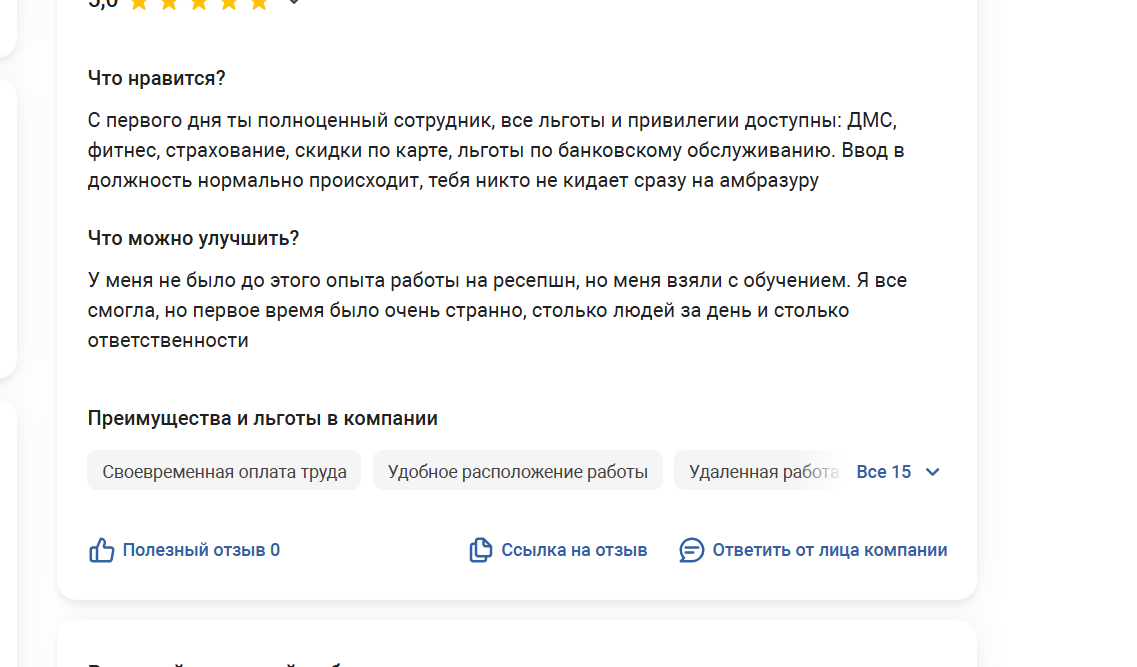Click the copy icon beside Ссылка на отзыв
Image resolution: width=1137 pixels, height=667 pixels.
tap(481, 550)
